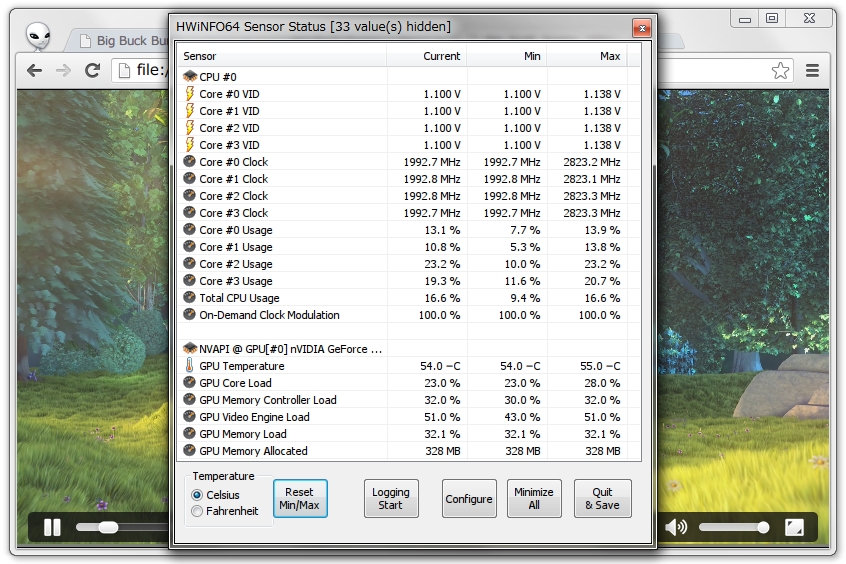Reload the page in the browser
The height and width of the screenshot is (564, 846).
93,70
